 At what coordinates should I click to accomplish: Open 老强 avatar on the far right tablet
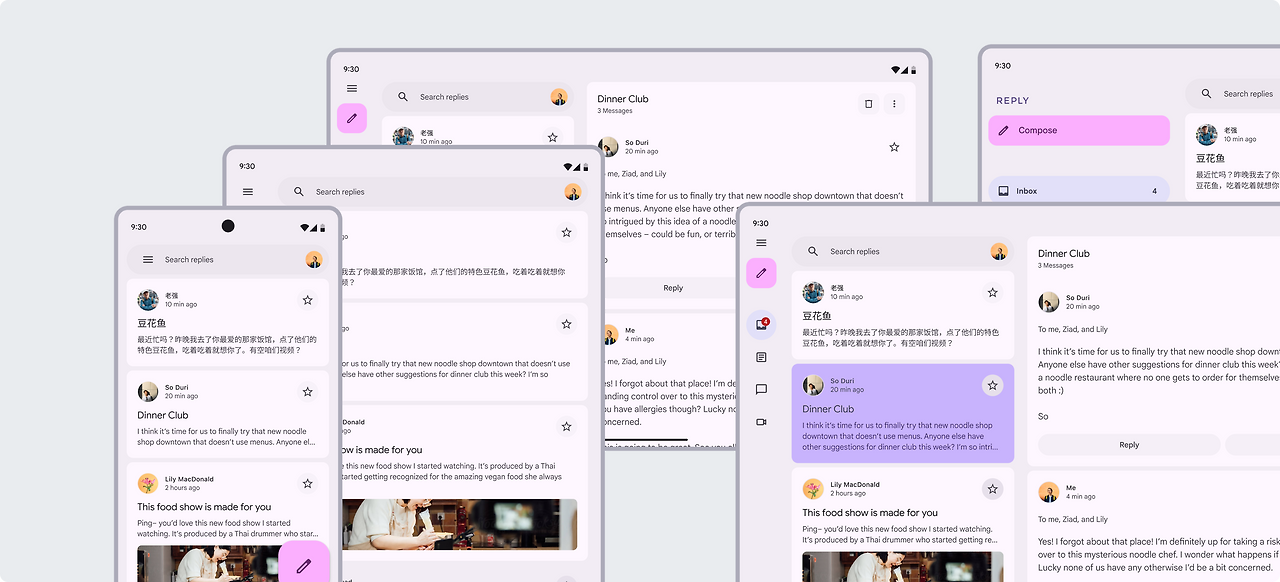1207,134
